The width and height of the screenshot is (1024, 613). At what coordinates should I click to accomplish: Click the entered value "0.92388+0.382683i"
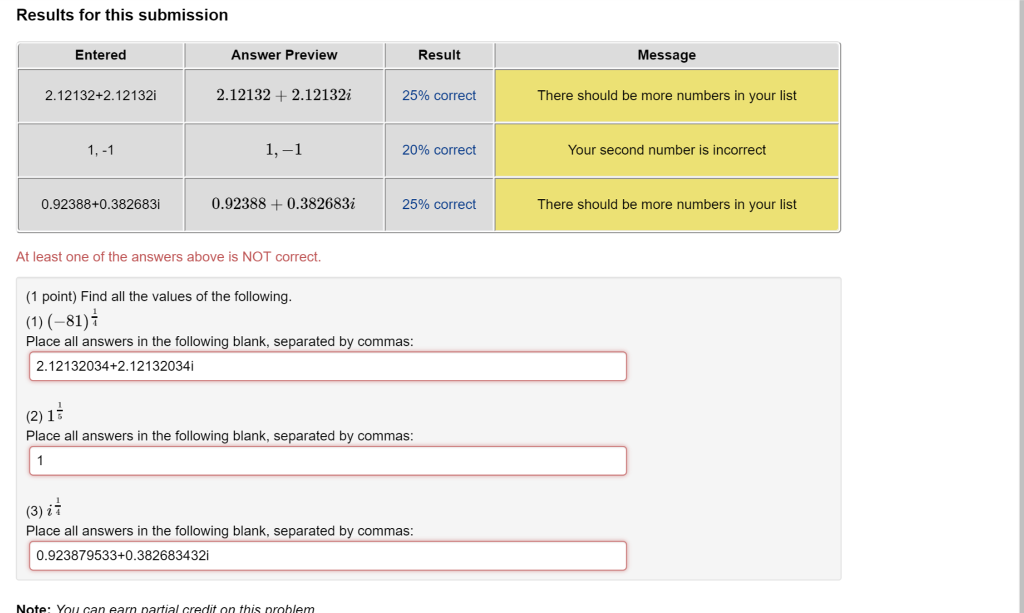100,204
